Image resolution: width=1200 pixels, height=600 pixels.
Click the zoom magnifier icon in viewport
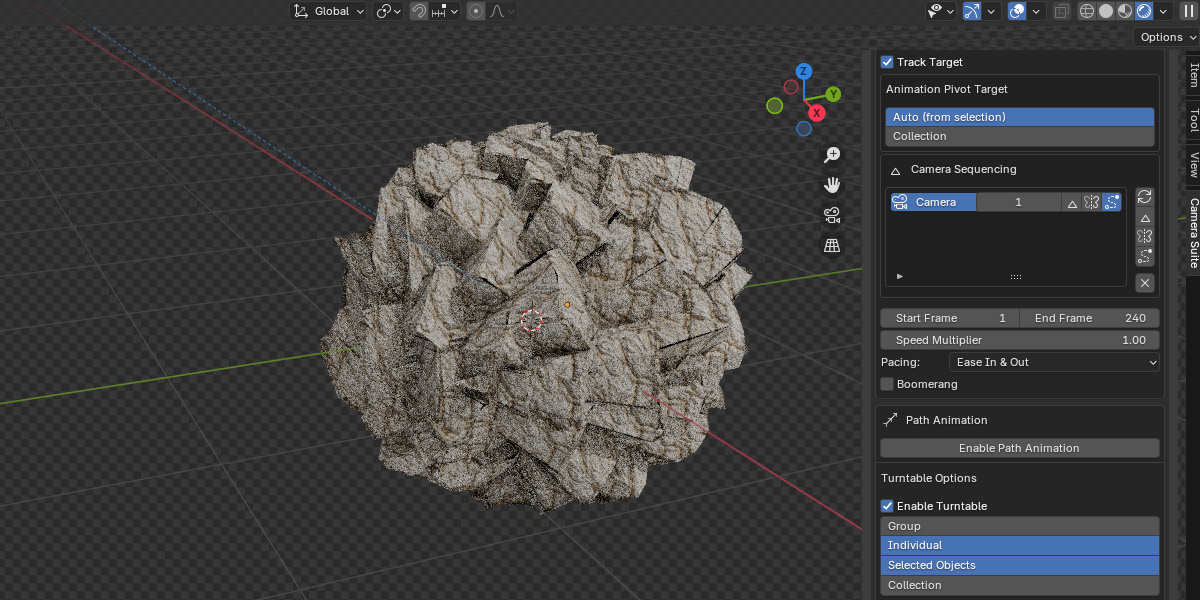(x=832, y=155)
